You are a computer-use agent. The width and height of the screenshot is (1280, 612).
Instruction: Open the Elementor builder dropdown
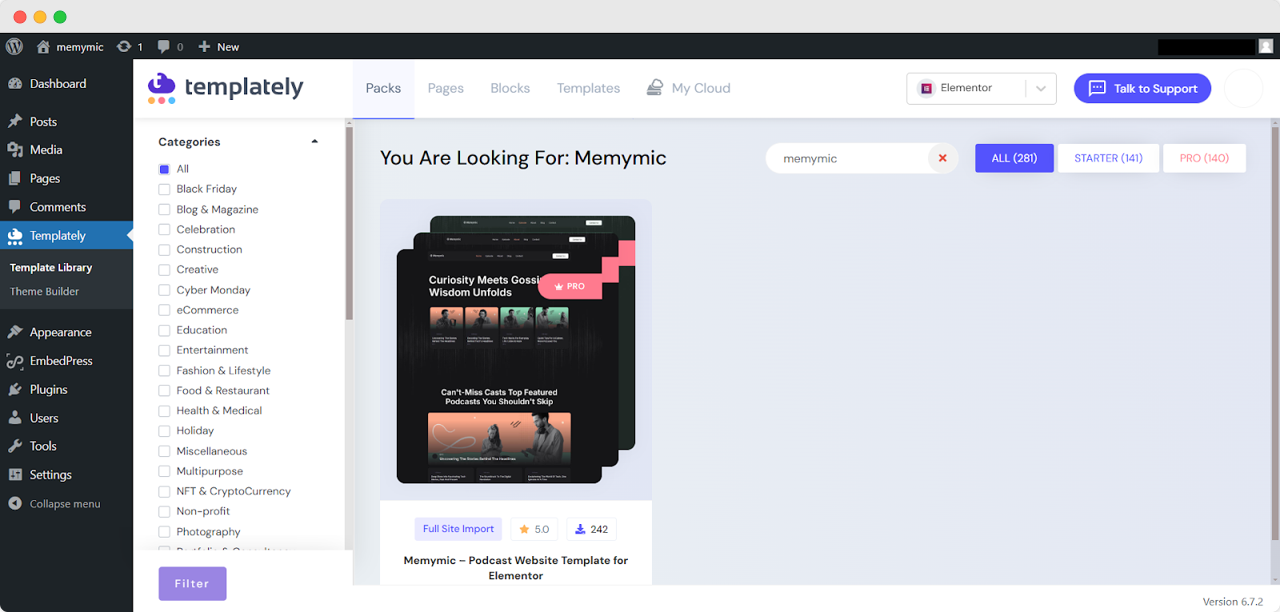pyautogui.click(x=982, y=88)
